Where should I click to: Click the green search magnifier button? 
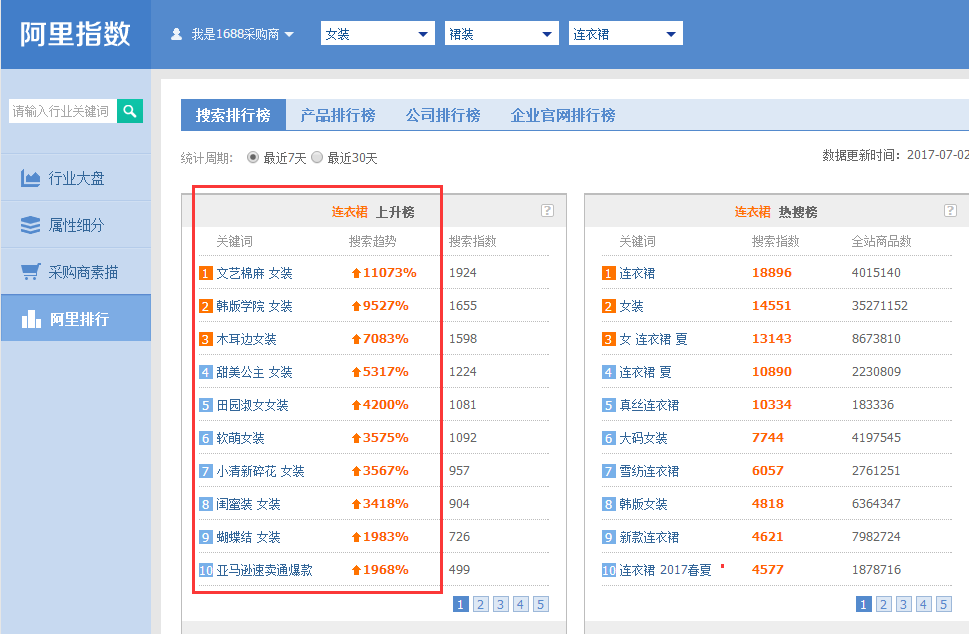[x=130, y=111]
